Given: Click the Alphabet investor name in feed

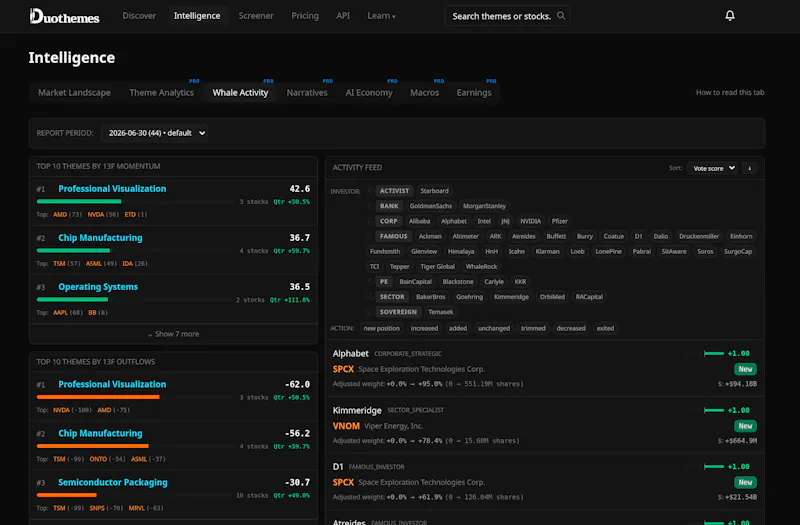Looking at the screenshot, I should pyautogui.click(x=351, y=354).
